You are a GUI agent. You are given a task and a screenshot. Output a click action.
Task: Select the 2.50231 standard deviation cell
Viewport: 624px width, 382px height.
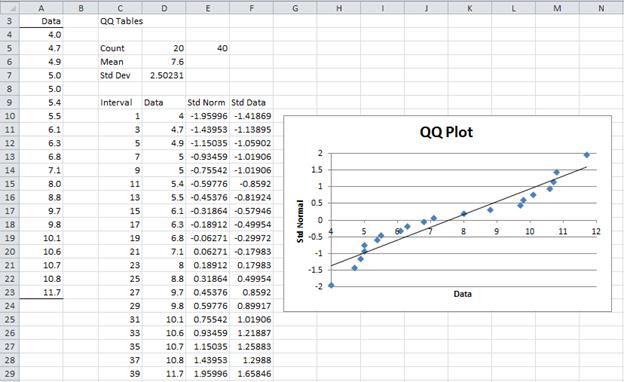tap(164, 75)
